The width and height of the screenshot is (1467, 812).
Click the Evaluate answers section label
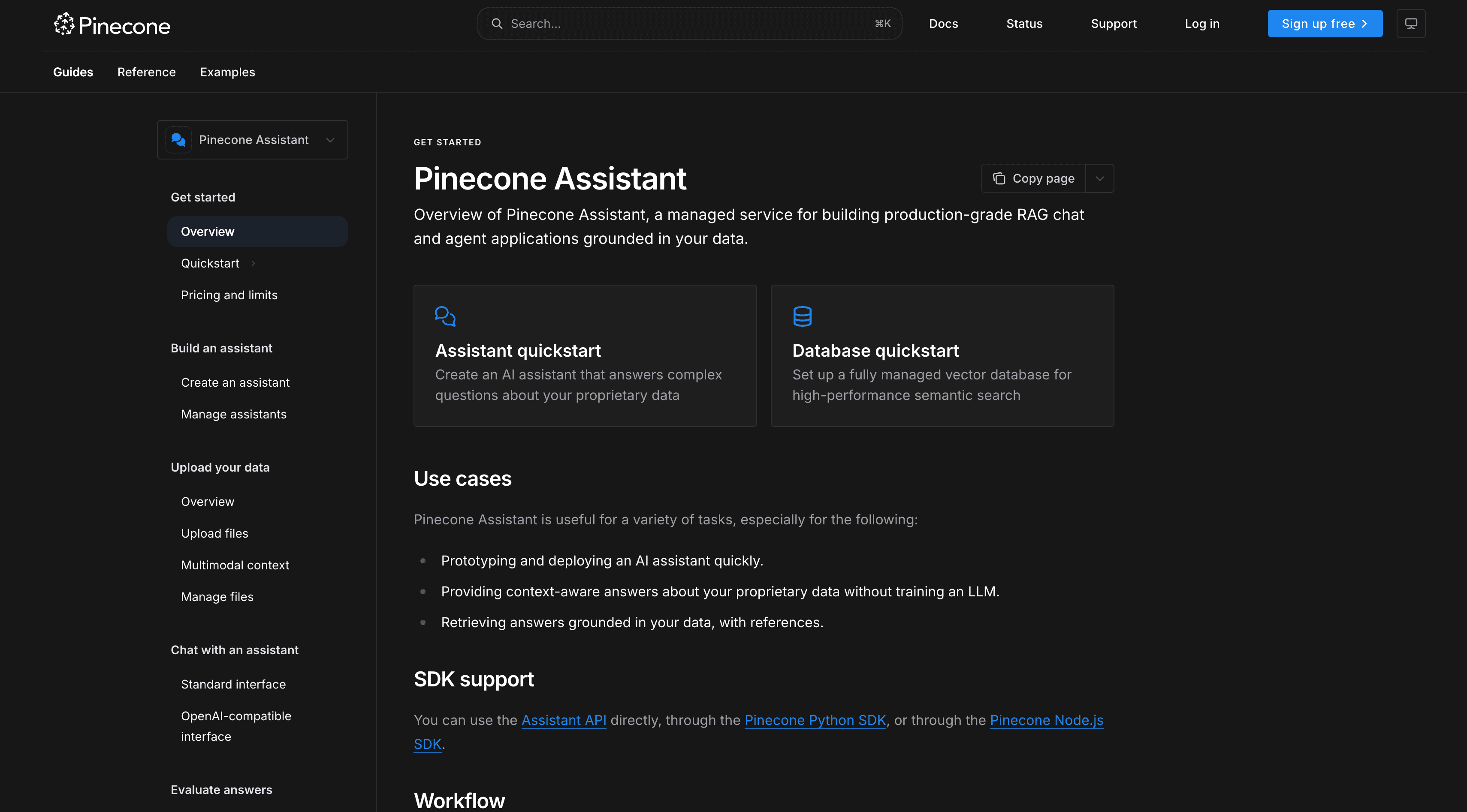pos(221,791)
